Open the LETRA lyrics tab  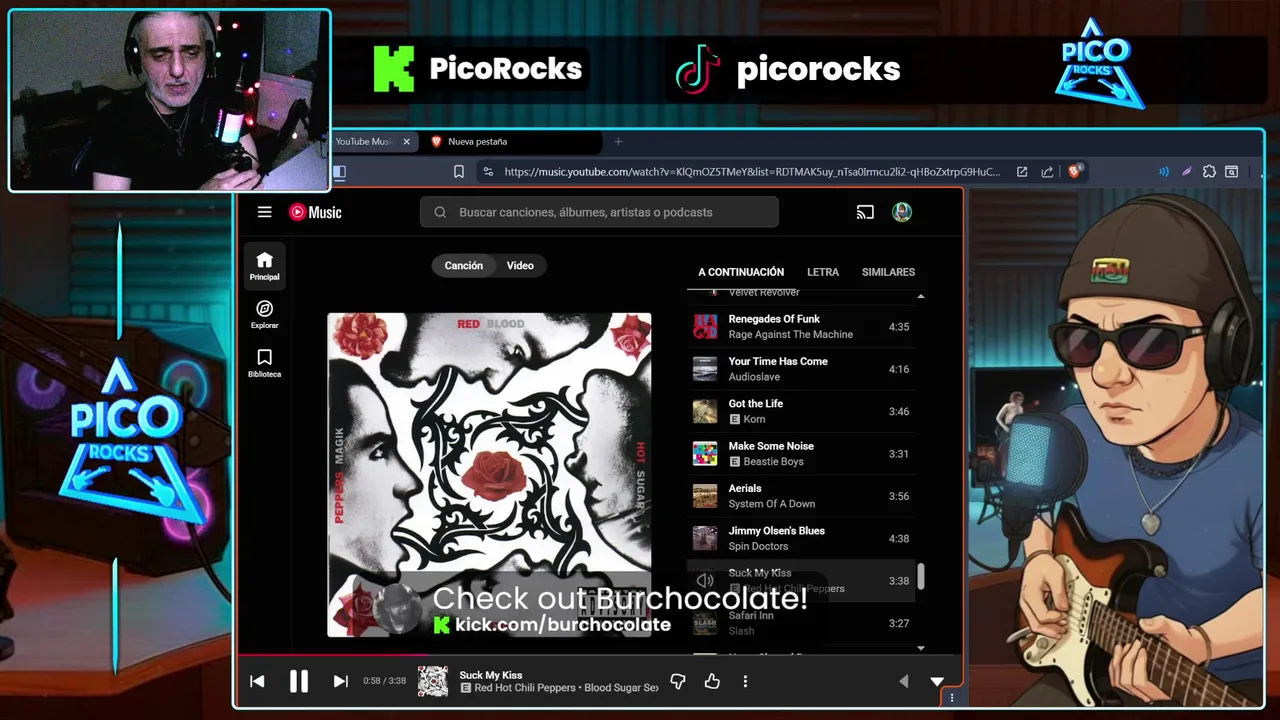[x=823, y=272]
